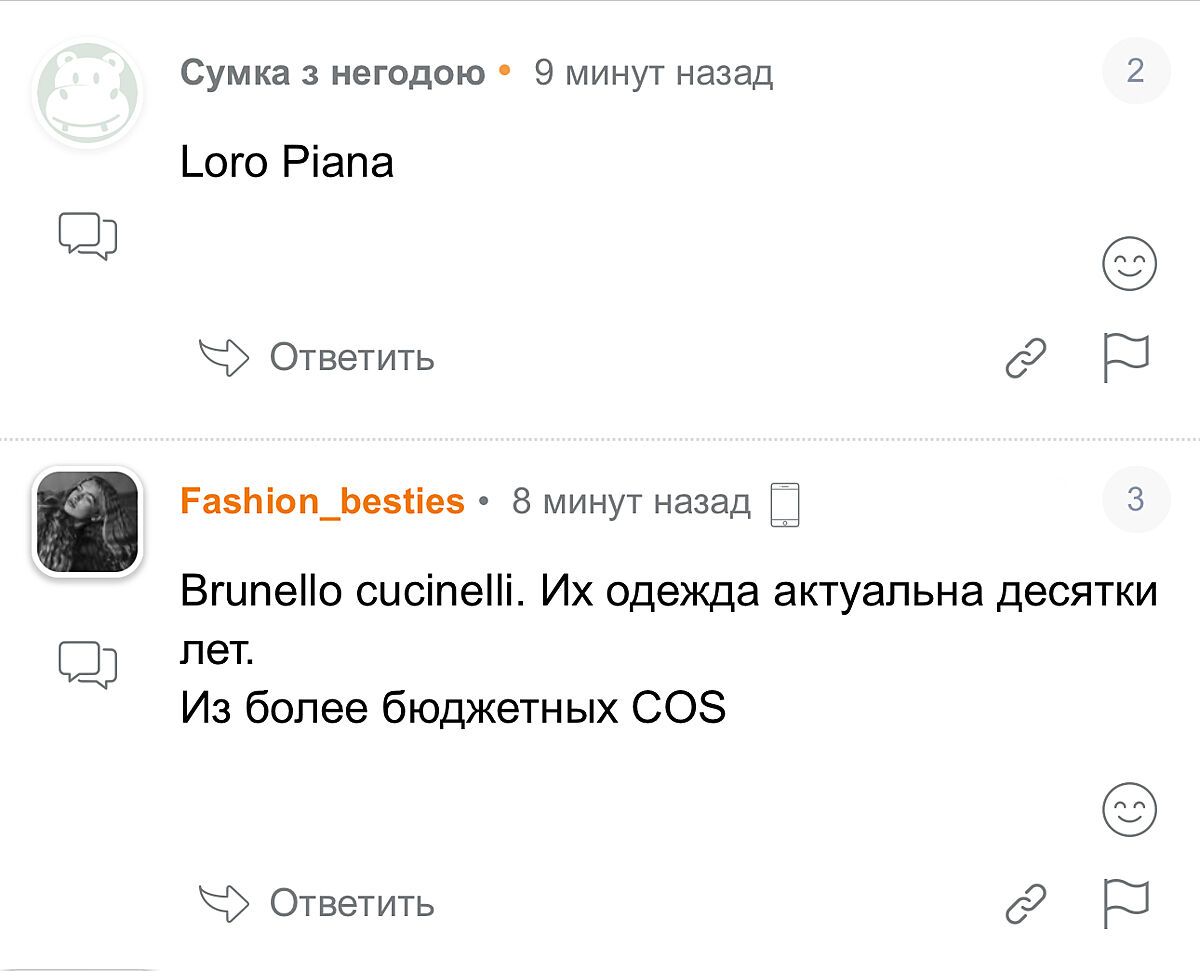
Task: Report the Brunello cucinelli comment with flag
Action: (x=1127, y=903)
